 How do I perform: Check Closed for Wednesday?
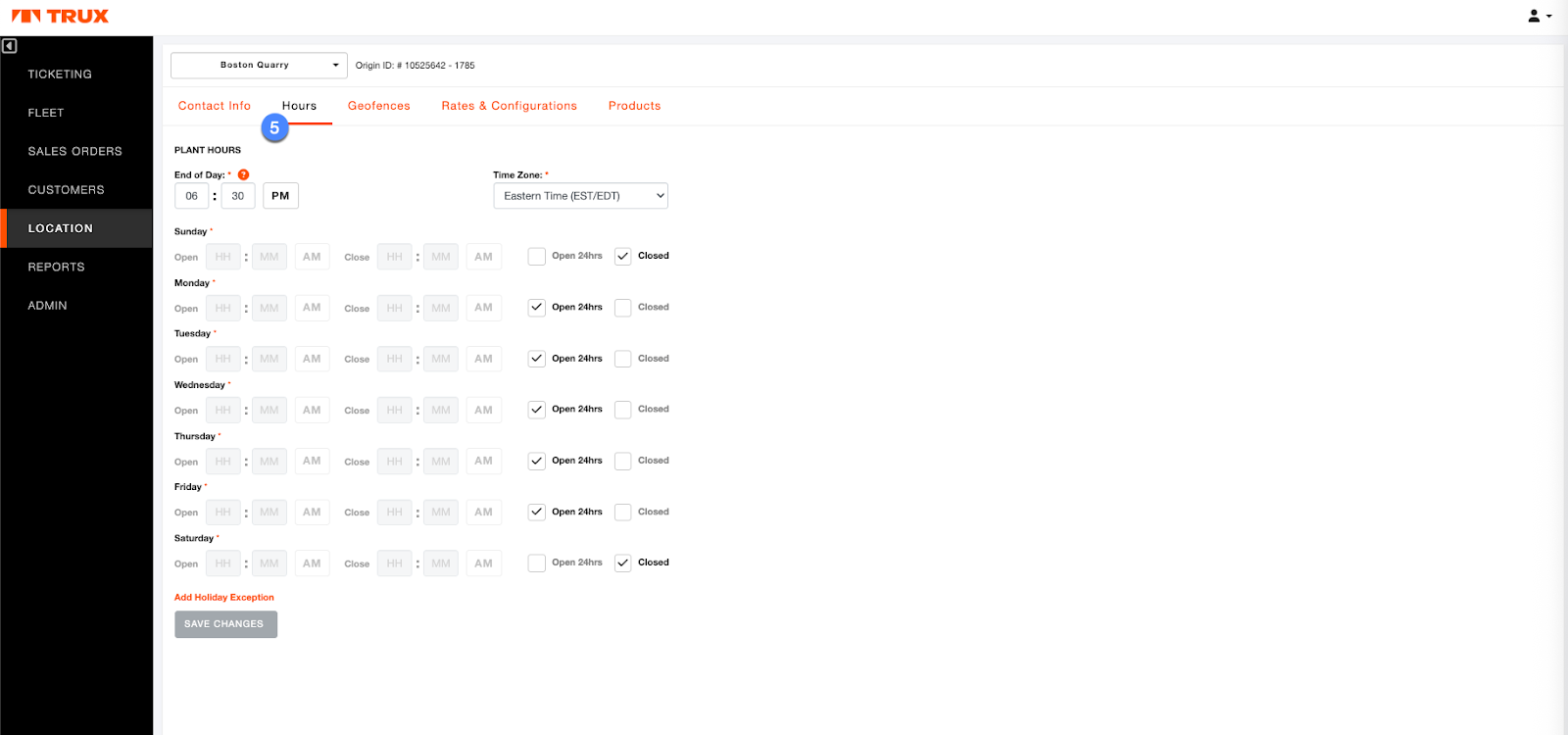[622, 410]
